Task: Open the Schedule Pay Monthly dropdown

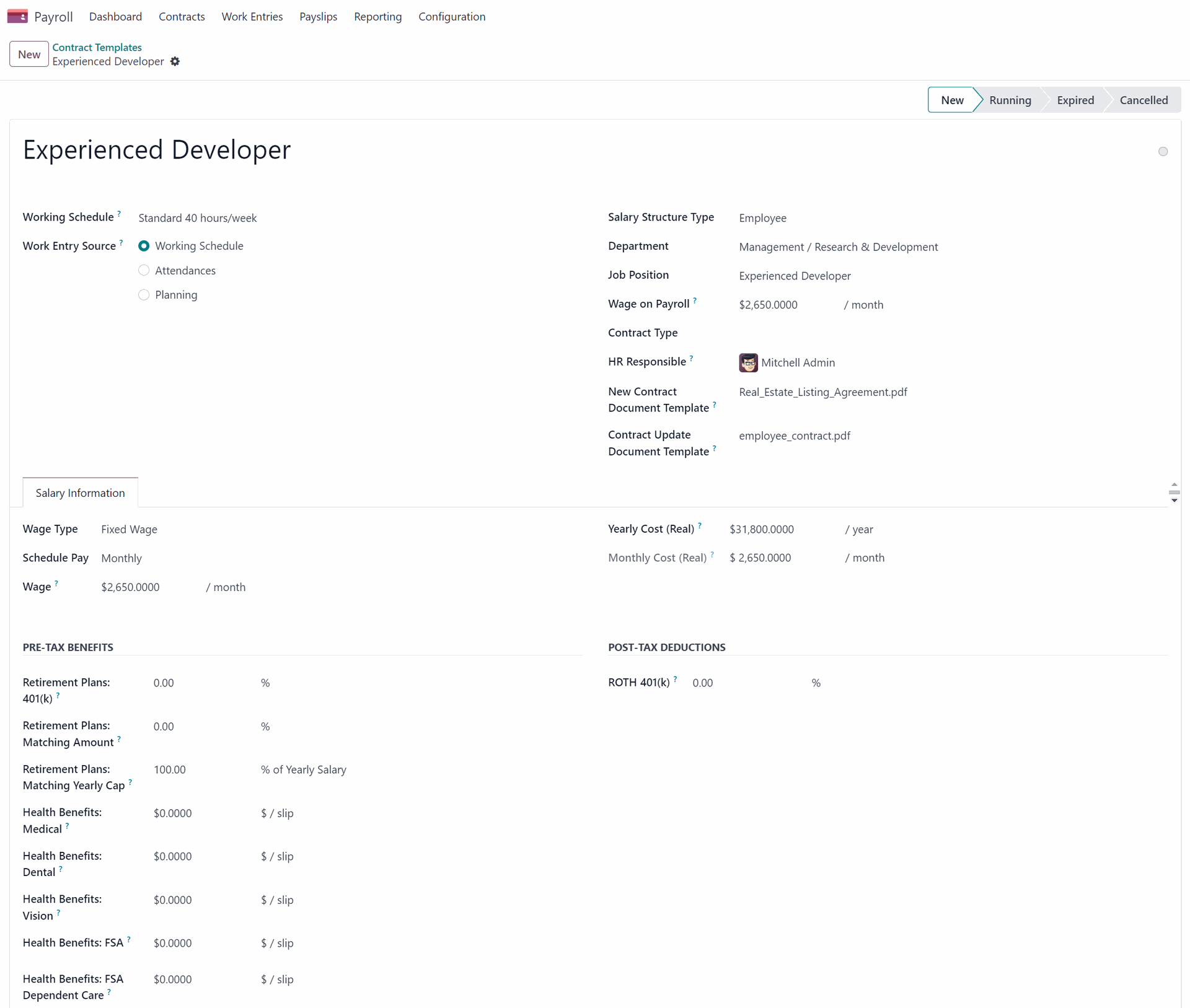Action: click(x=122, y=558)
